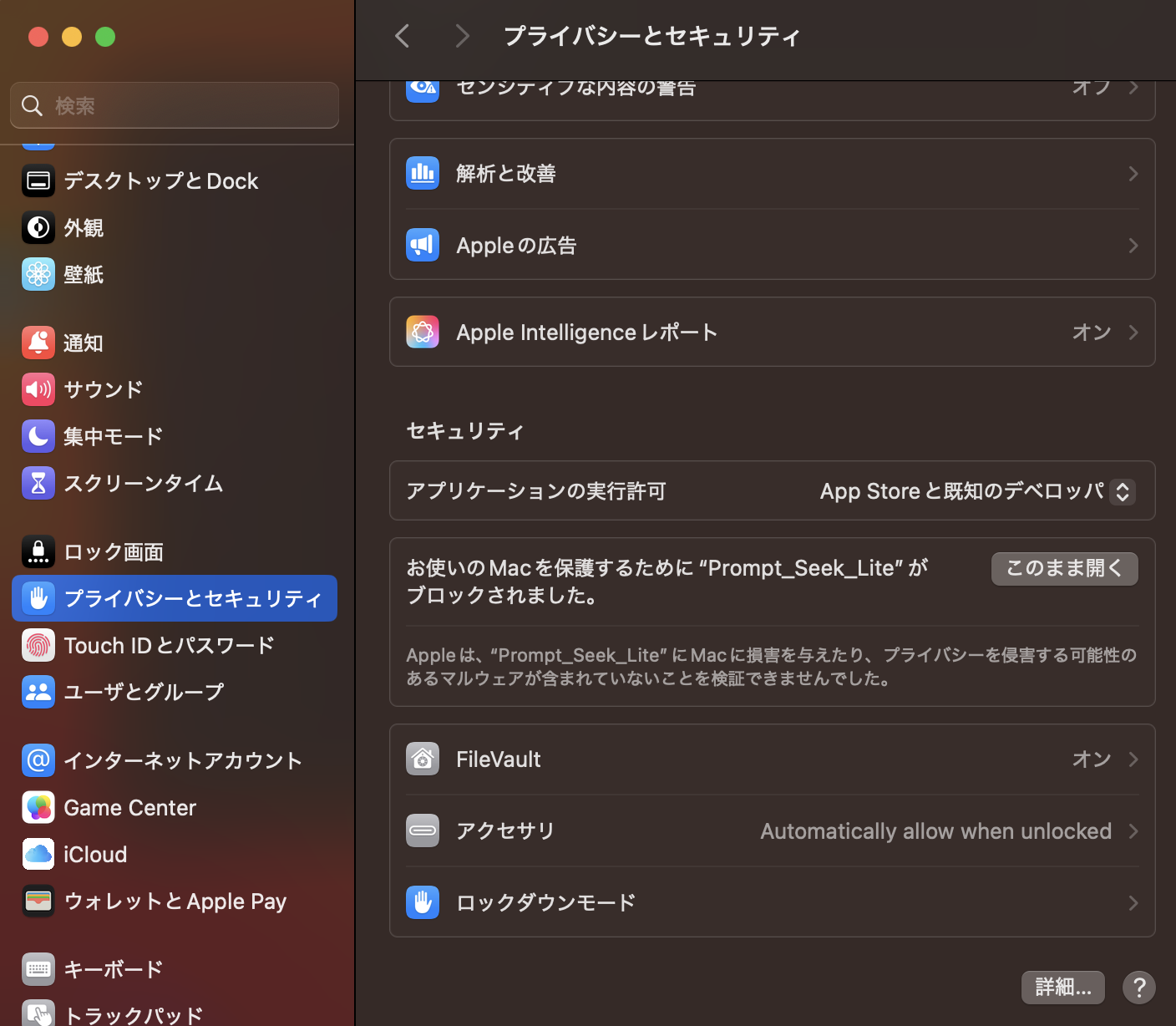Expand the Apple Intelligence レポート chevron
Image resolution: width=1176 pixels, height=1026 pixels.
[x=1133, y=332]
